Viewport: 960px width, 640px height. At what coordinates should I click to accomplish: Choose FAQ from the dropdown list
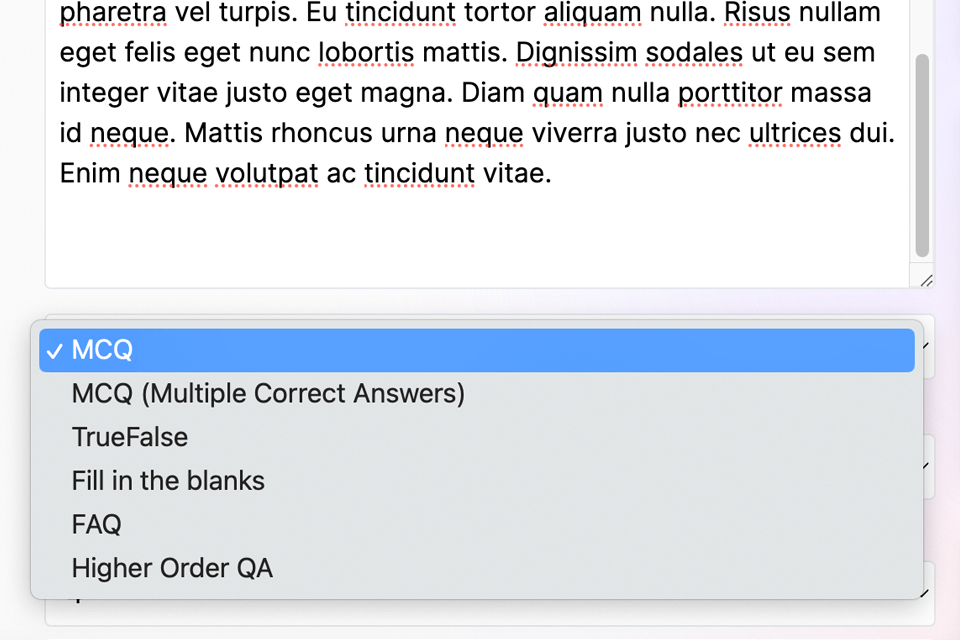pyautogui.click(x=96, y=524)
